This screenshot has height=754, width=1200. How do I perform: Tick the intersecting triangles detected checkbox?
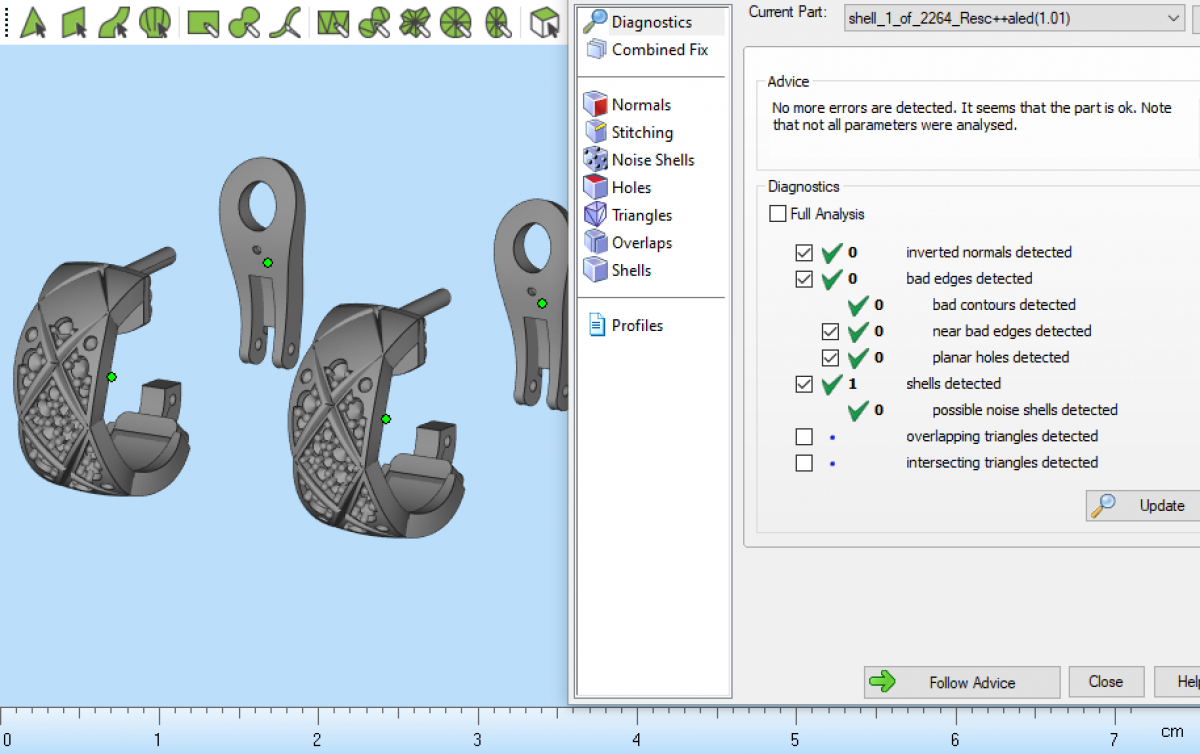[804, 463]
